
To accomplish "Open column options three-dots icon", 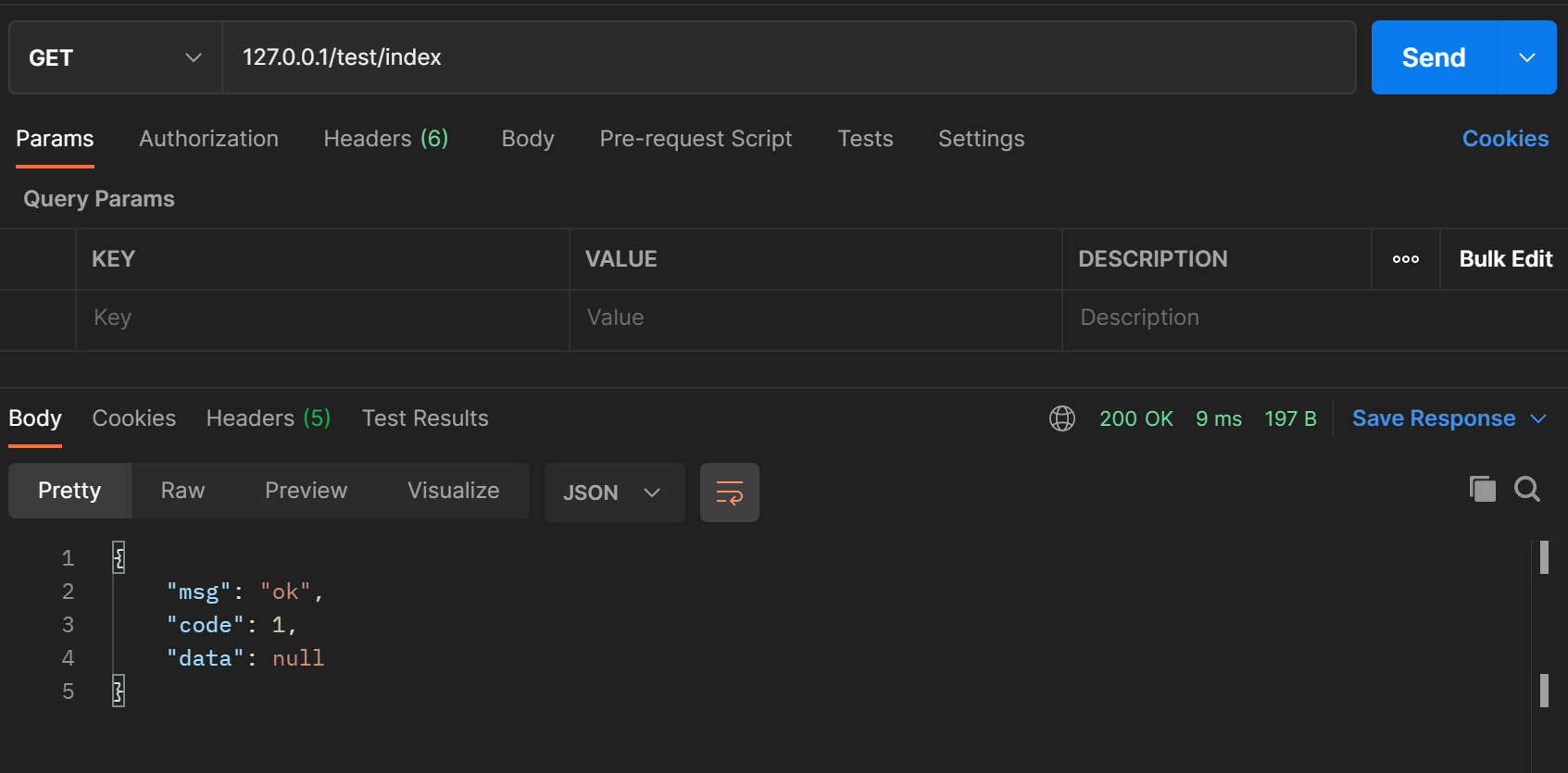I will coord(1405,259).
